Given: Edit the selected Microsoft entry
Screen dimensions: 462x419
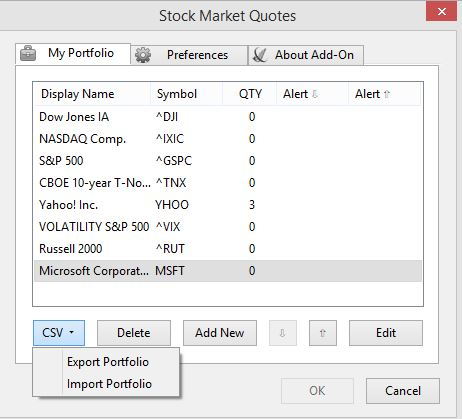Looking at the screenshot, I should 386,333.
